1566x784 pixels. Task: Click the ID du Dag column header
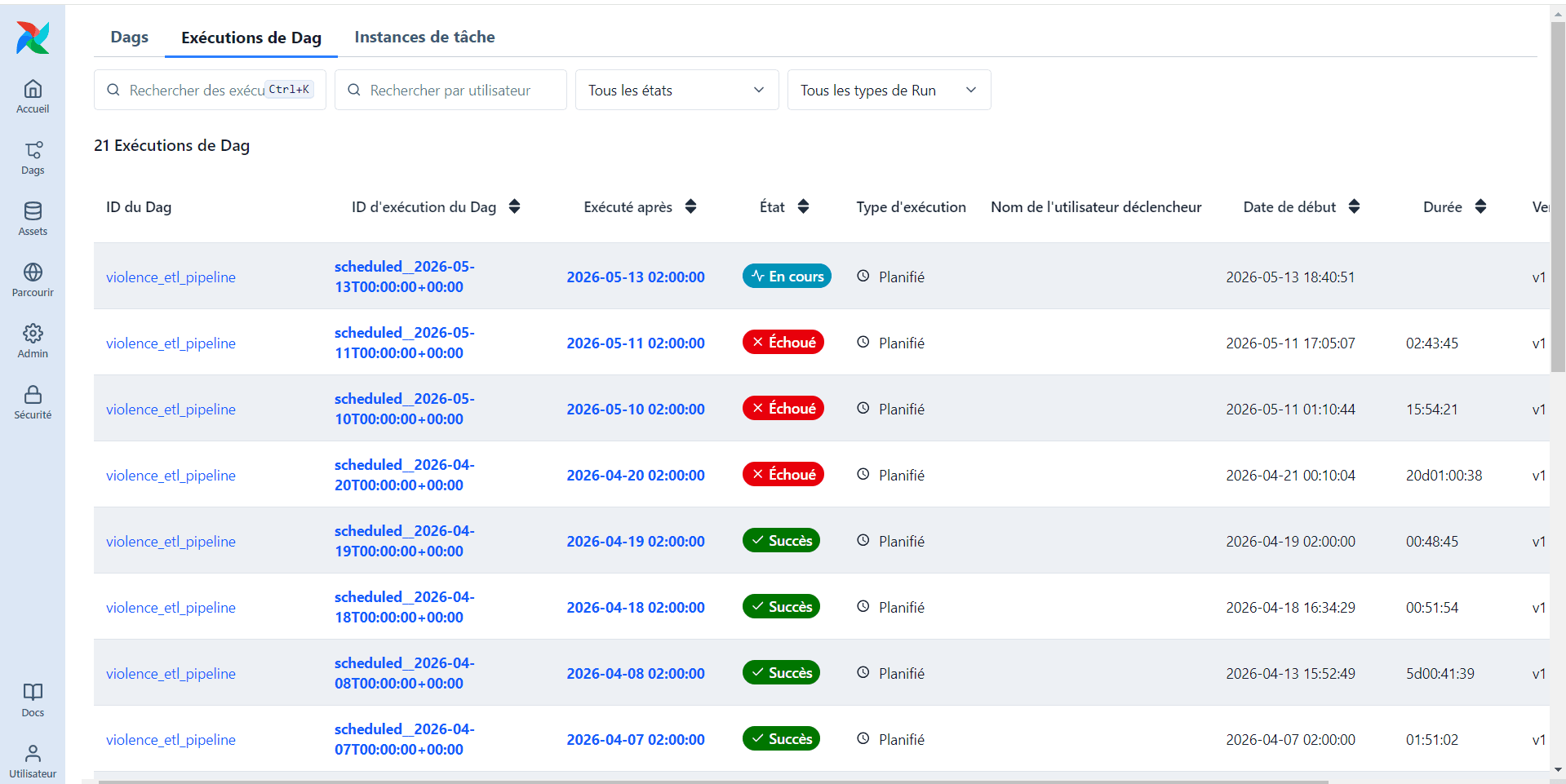(x=139, y=206)
